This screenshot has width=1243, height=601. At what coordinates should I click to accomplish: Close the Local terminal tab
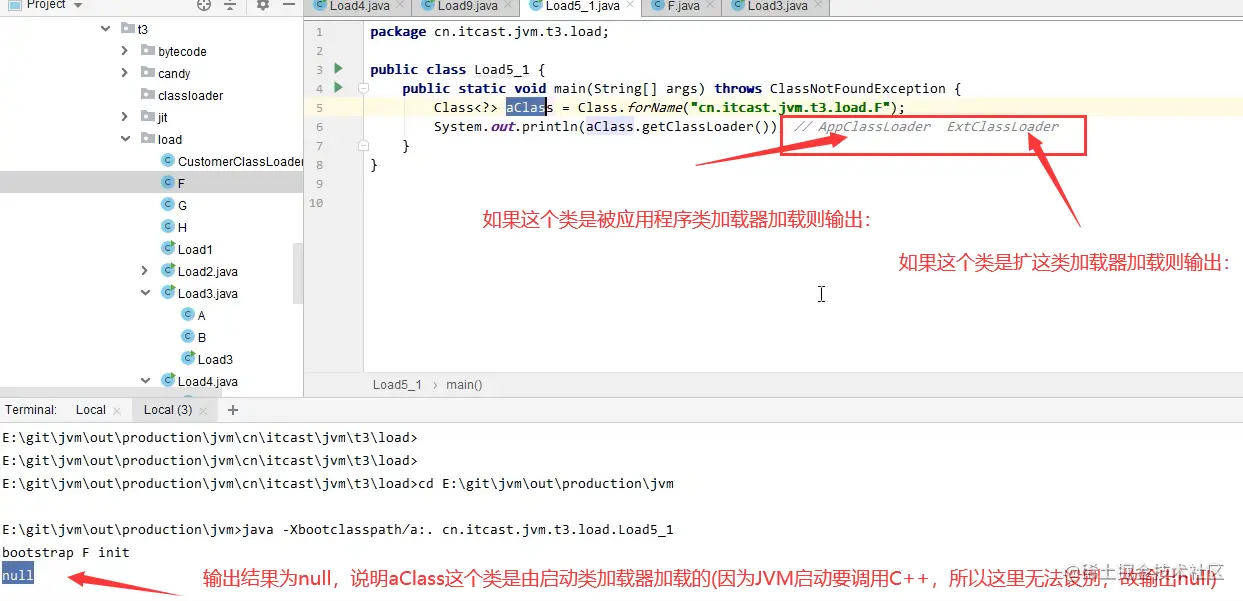(117, 410)
